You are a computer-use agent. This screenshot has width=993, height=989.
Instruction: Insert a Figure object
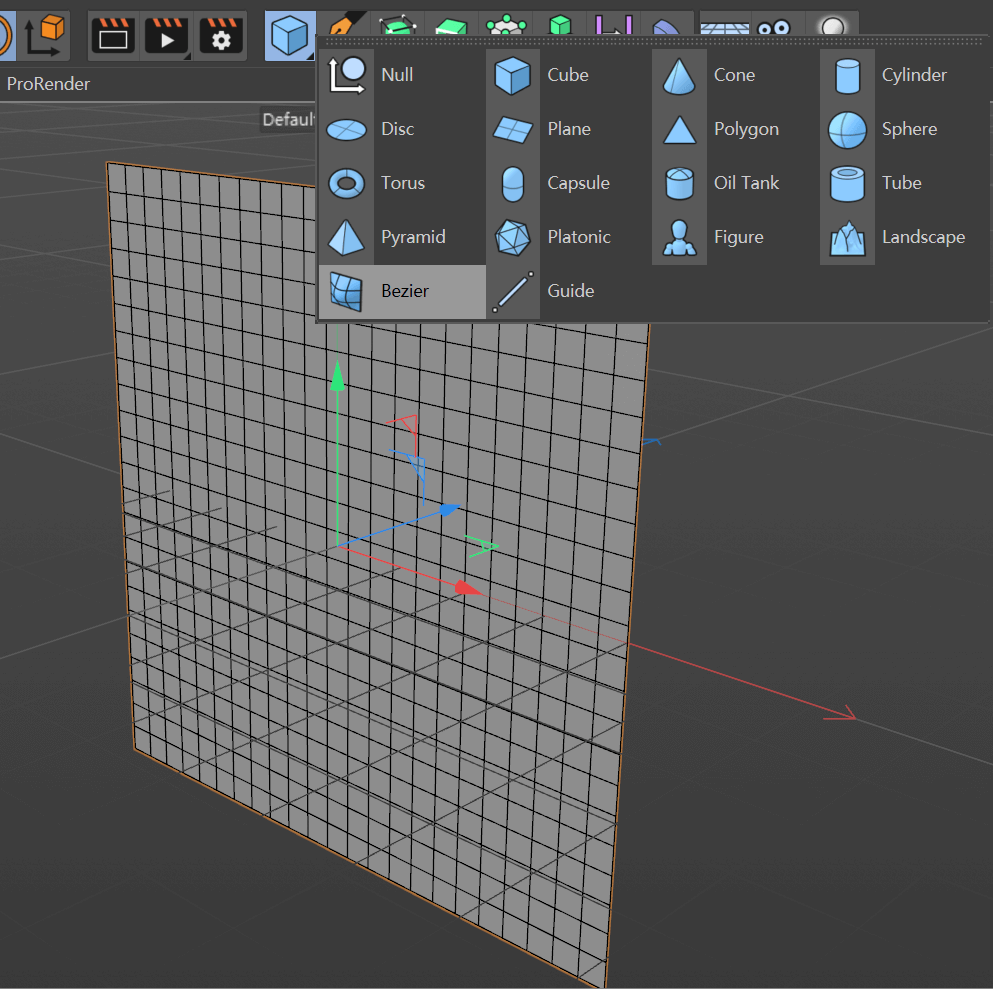coord(735,237)
